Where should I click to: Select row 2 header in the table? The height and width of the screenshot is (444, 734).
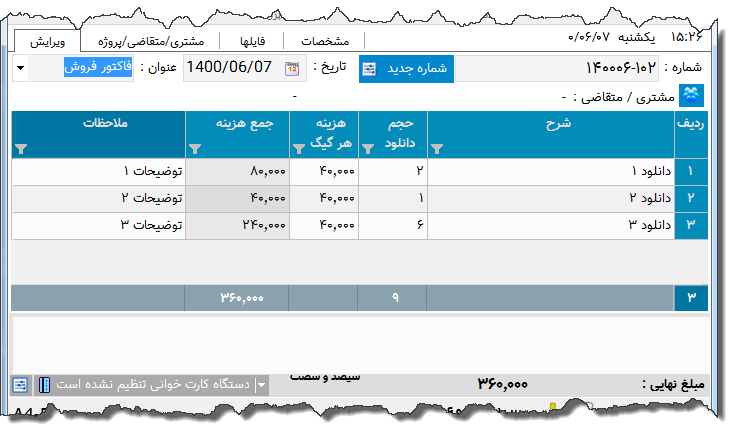click(x=691, y=198)
